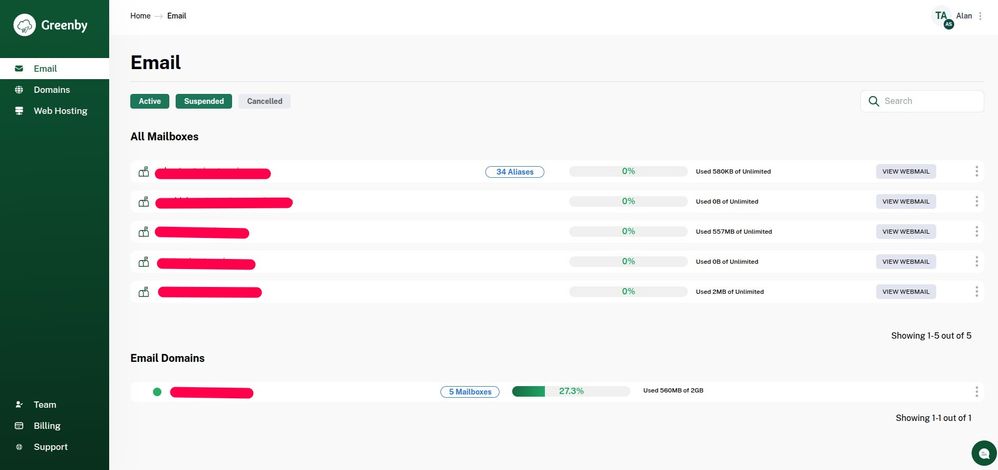Expand options menu for the email domain row
This screenshot has width=998, height=470.
[x=976, y=392]
